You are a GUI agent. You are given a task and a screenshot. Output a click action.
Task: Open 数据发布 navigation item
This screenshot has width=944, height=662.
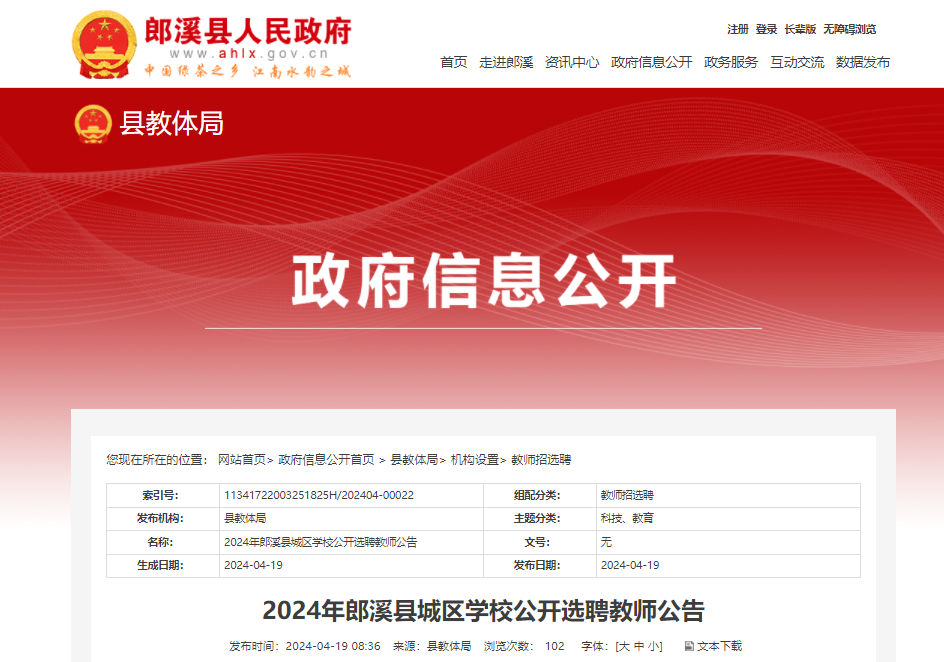coord(863,62)
